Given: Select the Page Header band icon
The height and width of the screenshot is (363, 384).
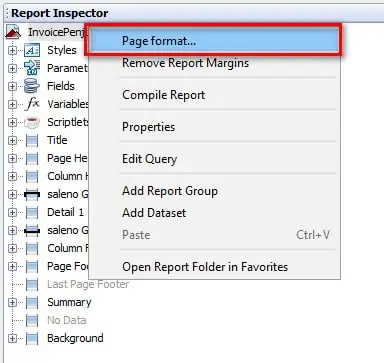Looking at the screenshot, I should point(32,158).
